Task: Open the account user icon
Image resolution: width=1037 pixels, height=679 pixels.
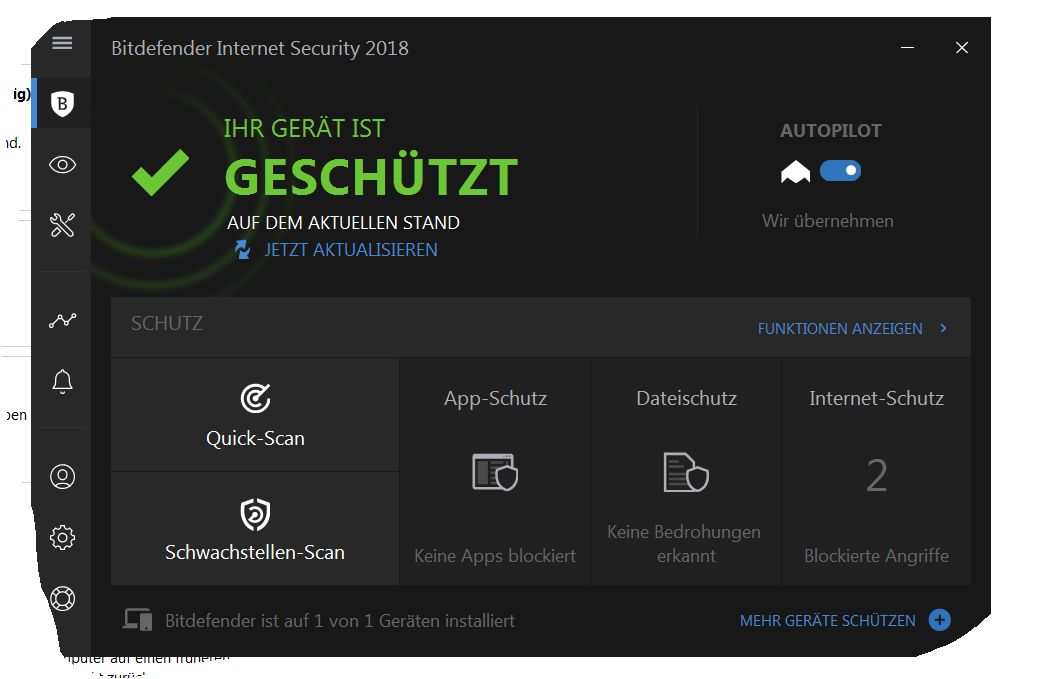Action: [x=62, y=477]
